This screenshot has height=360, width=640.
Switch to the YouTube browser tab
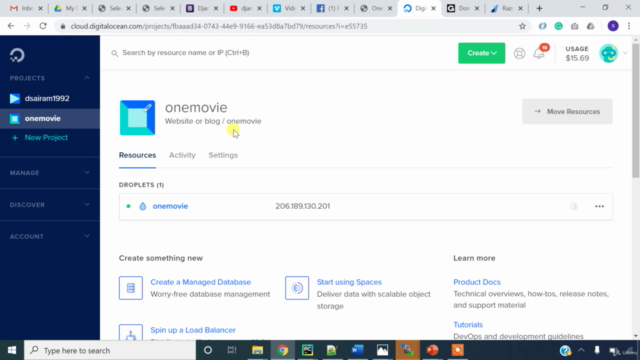tap(245, 8)
